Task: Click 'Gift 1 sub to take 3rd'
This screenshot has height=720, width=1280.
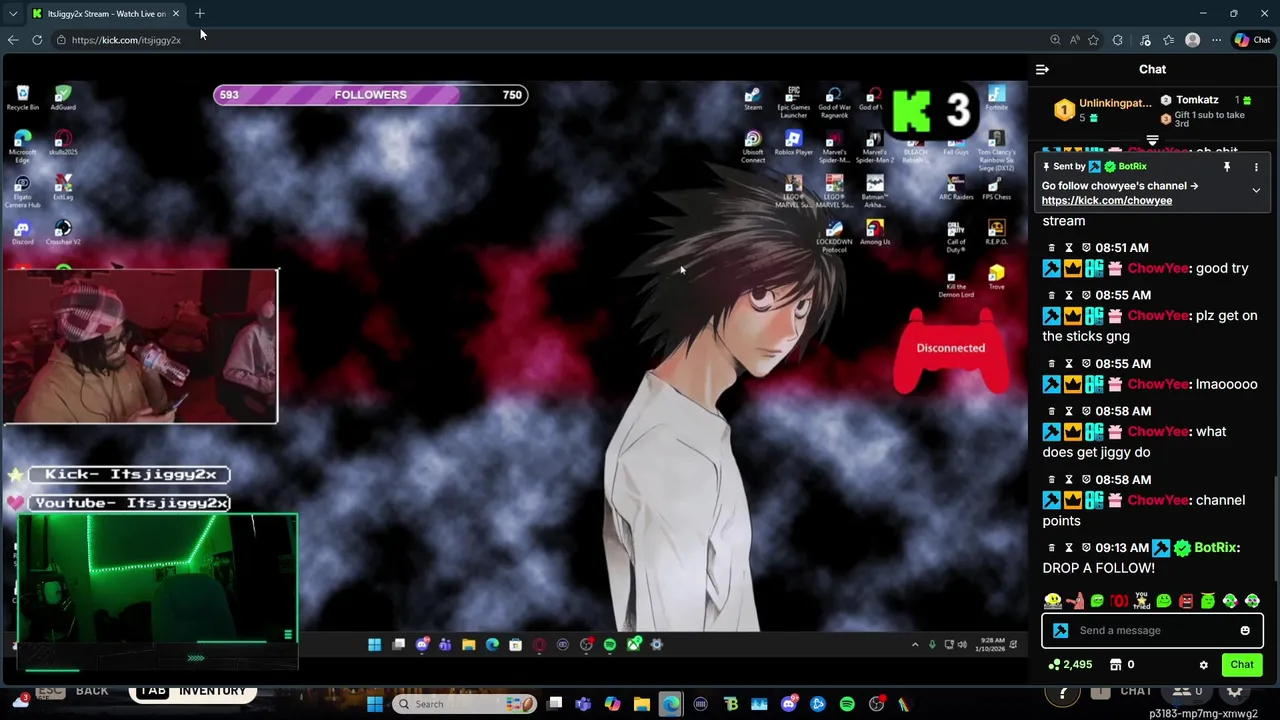Action: tap(1209, 119)
